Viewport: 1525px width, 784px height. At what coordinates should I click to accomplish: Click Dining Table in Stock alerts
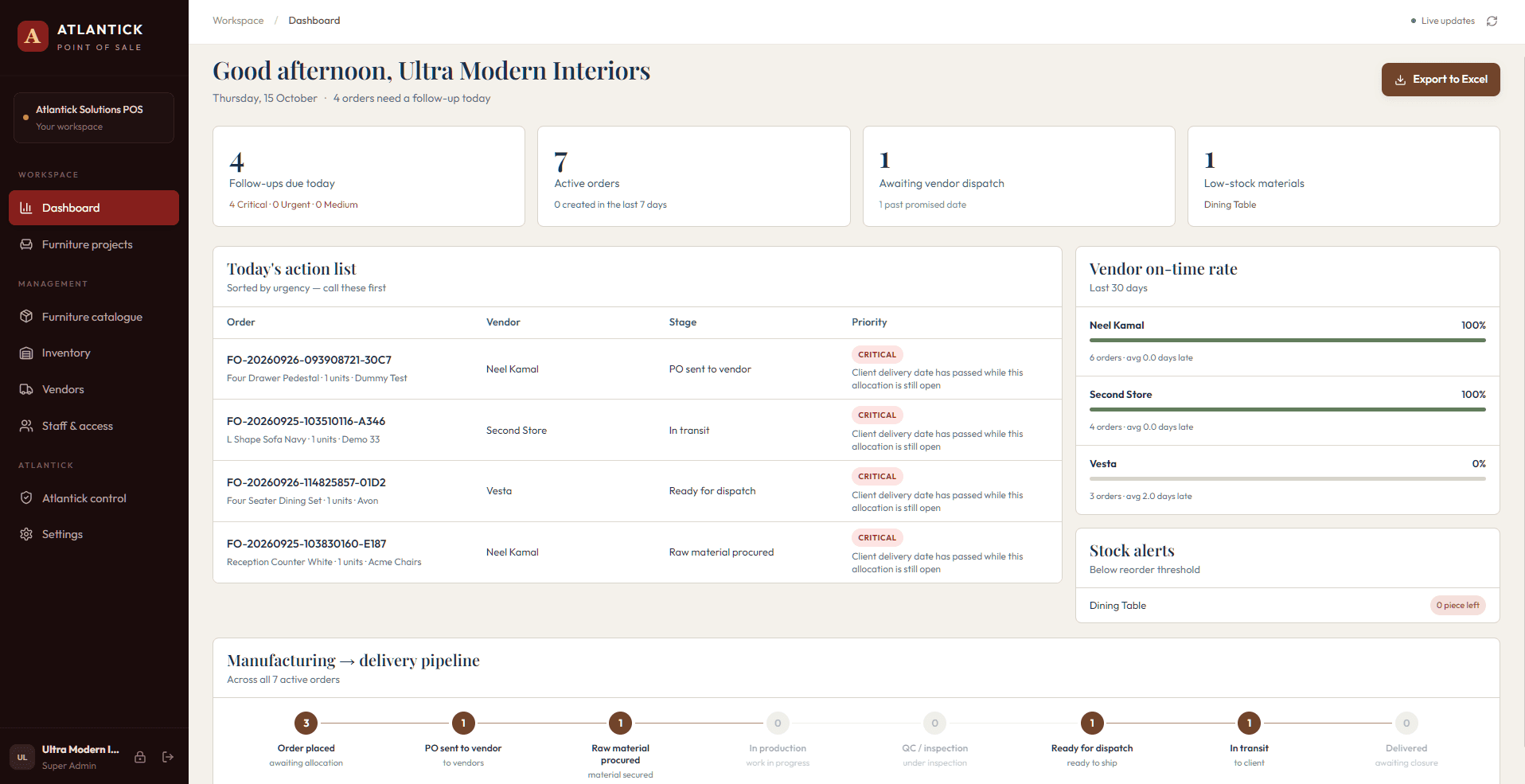click(x=1117, y=606)
